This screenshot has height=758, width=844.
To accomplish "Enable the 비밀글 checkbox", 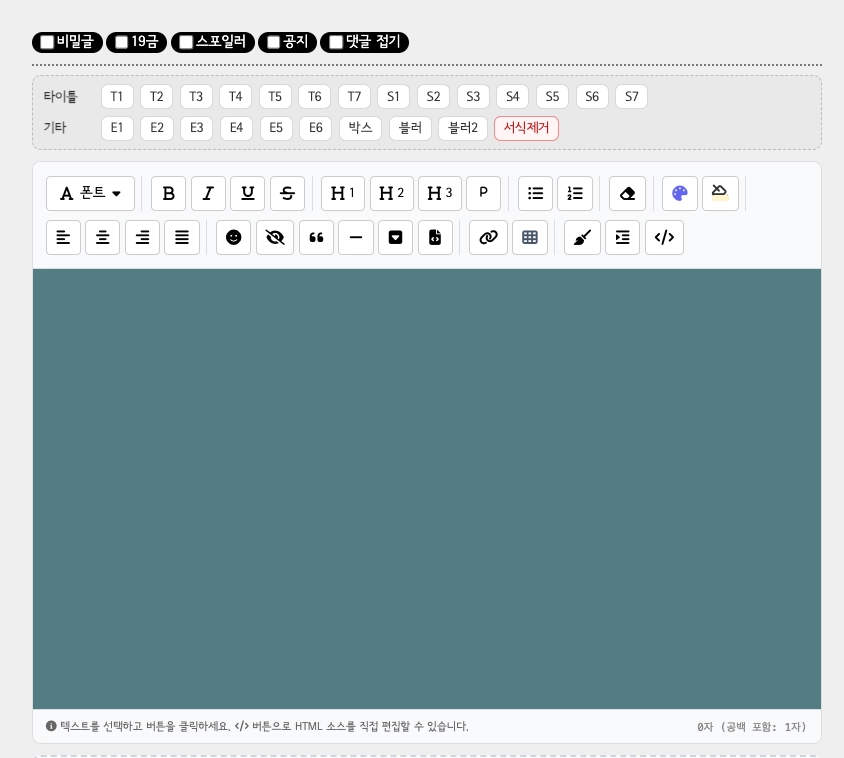I will 47,42.
